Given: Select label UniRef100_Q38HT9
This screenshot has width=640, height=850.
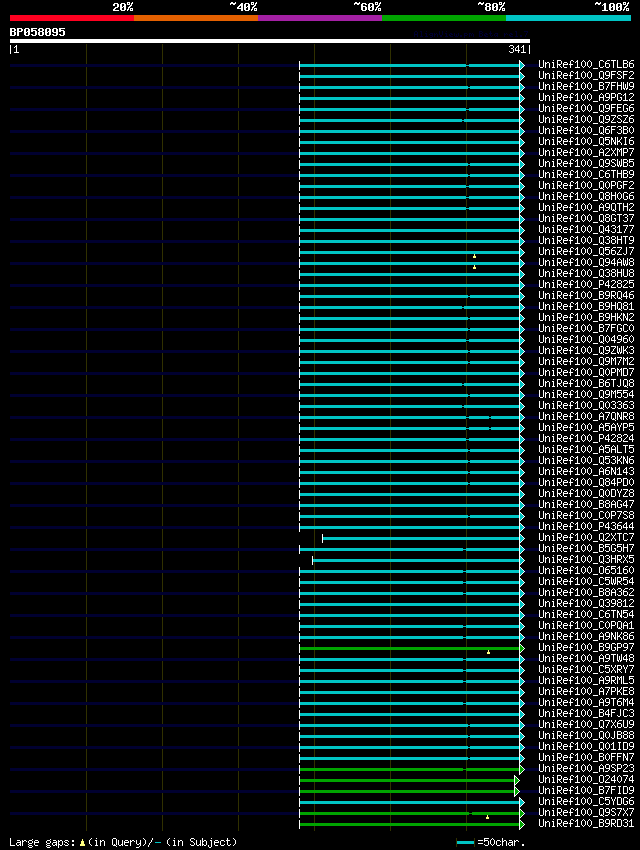Looking at the screenshot, I should point(586,240).
